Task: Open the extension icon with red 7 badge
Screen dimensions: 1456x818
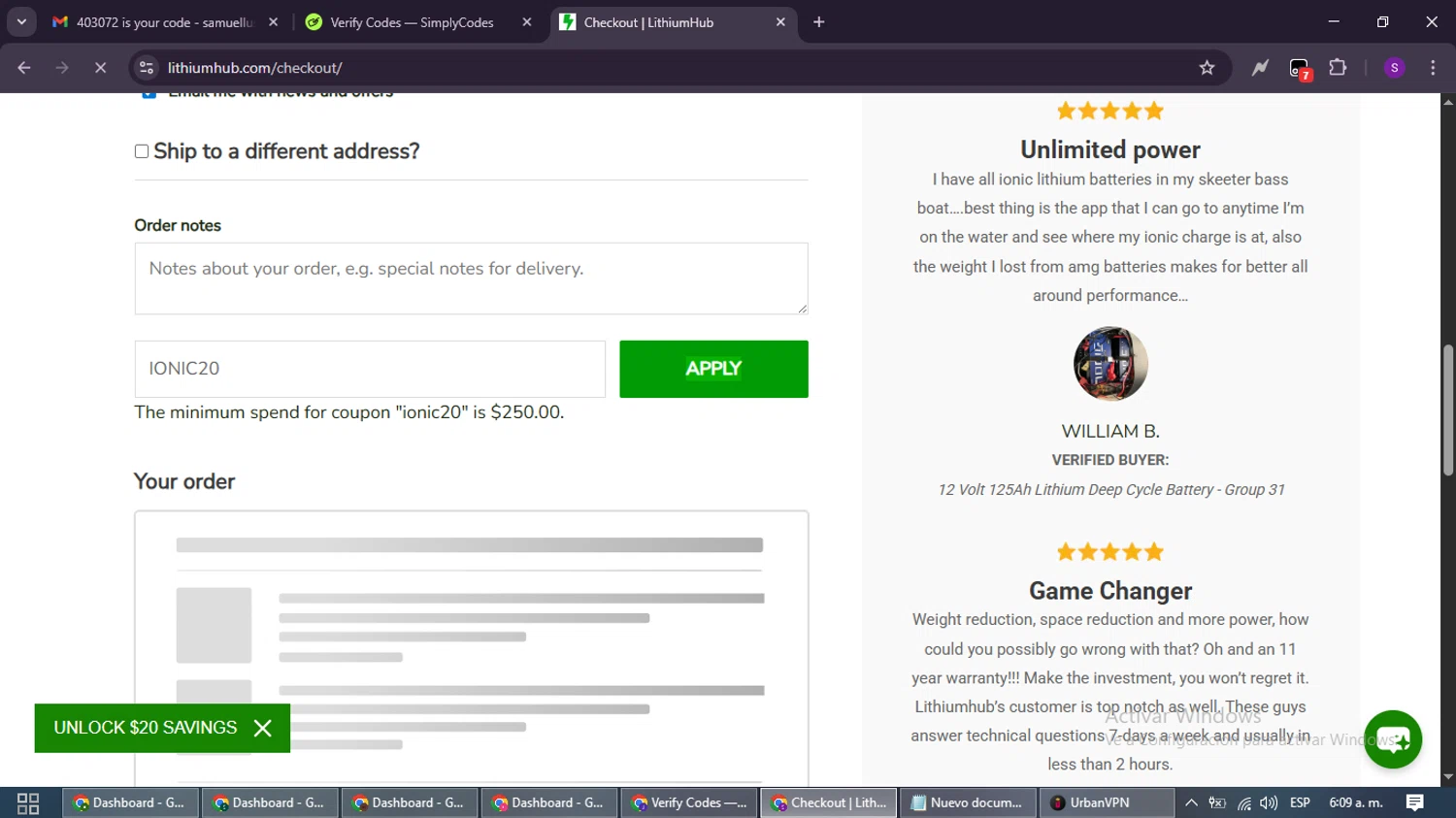Action: (x=1300, y=69)
